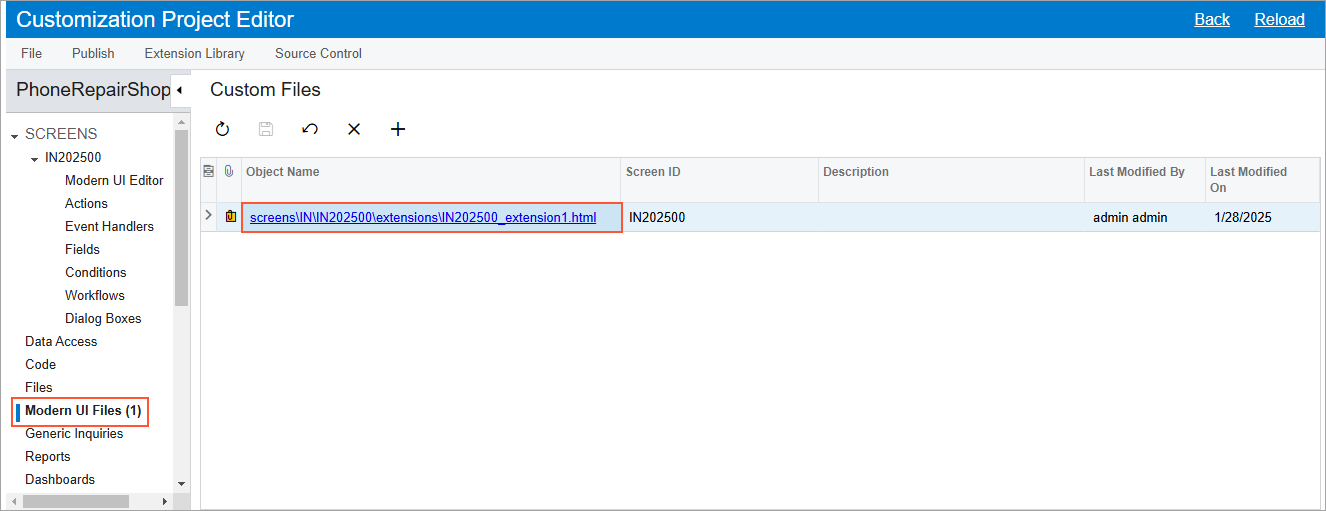The width and height of the screenshot is (1326, 511).
Task: Collapse the IN202500 tree node
Action: point(35,158)
